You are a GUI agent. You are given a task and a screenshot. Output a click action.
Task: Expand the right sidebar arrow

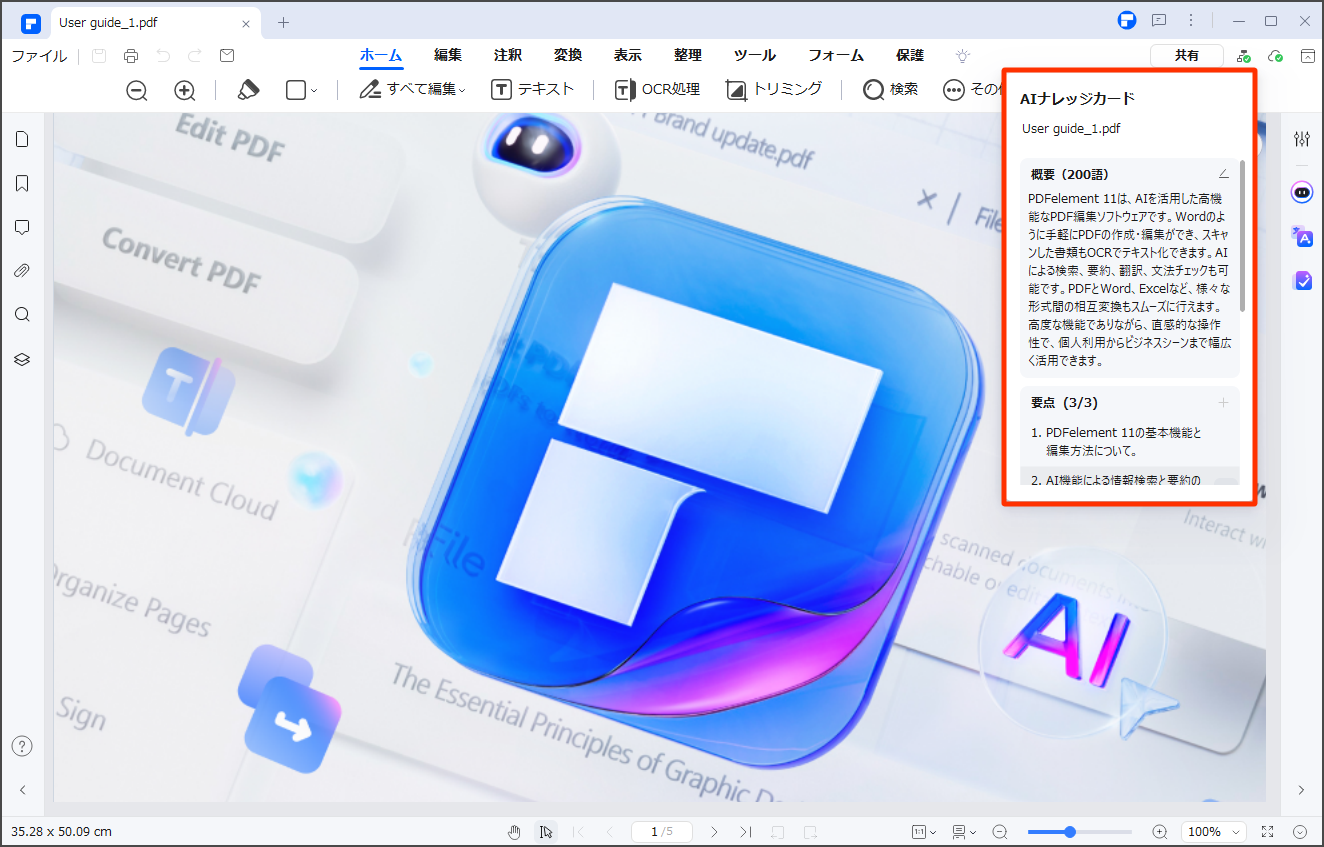1301,790
